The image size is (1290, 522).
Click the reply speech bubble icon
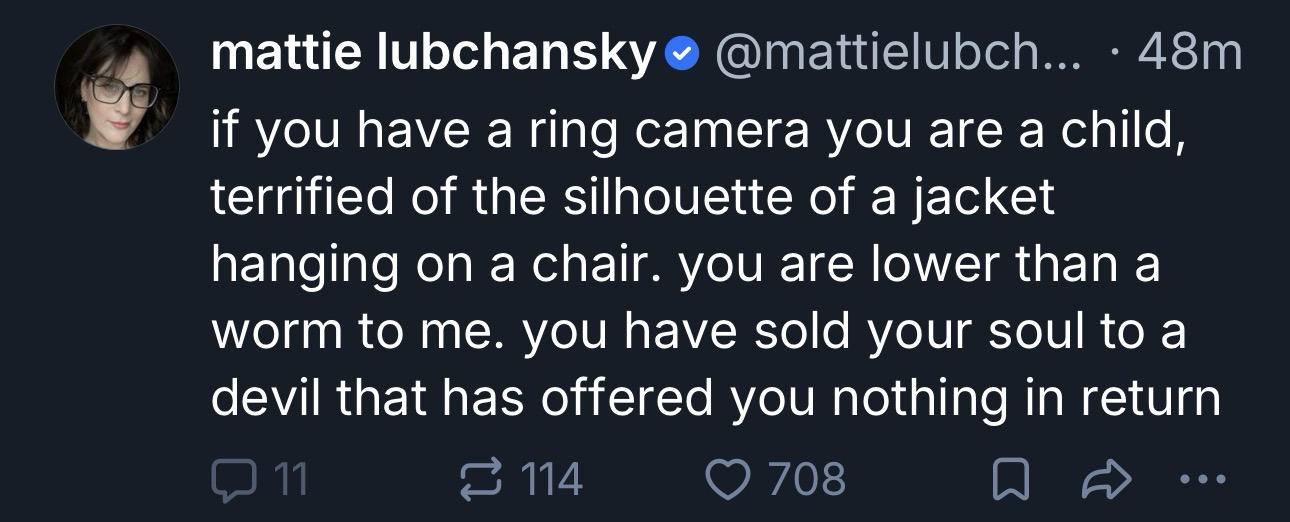point(233,480)
